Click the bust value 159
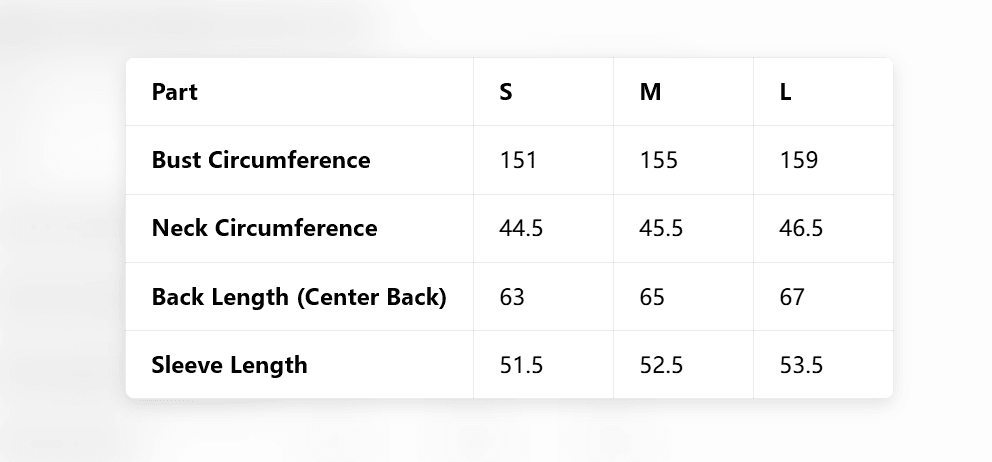Image resolution: width=992 pixels, height=462 pixels. 798,160
